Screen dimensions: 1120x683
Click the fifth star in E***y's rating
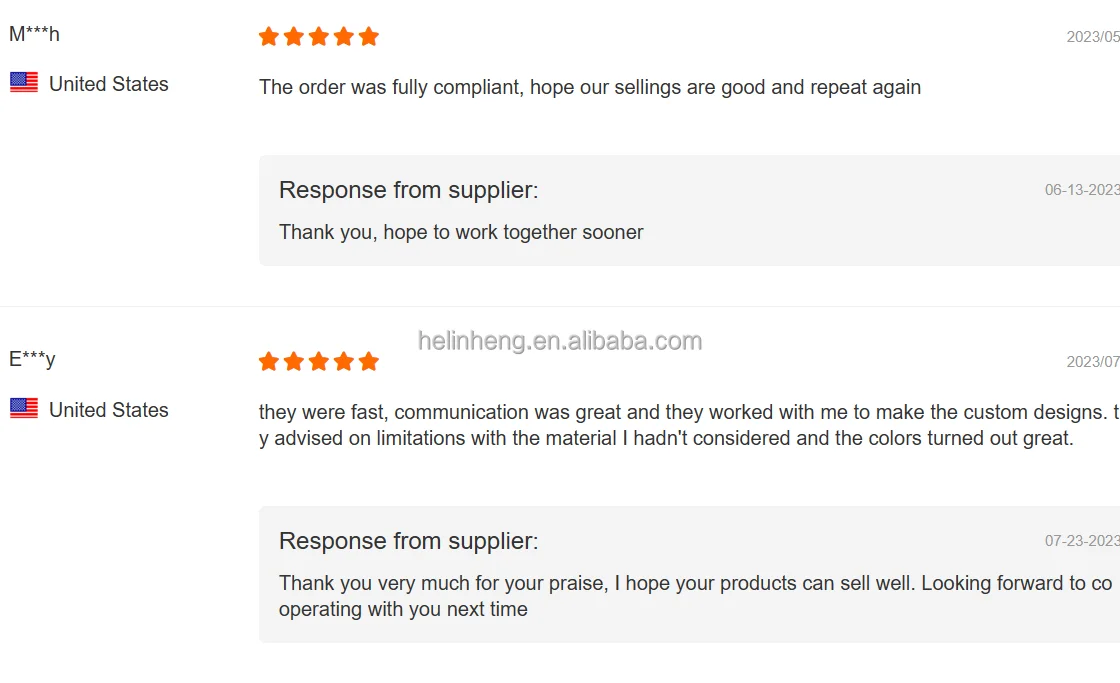368,361
